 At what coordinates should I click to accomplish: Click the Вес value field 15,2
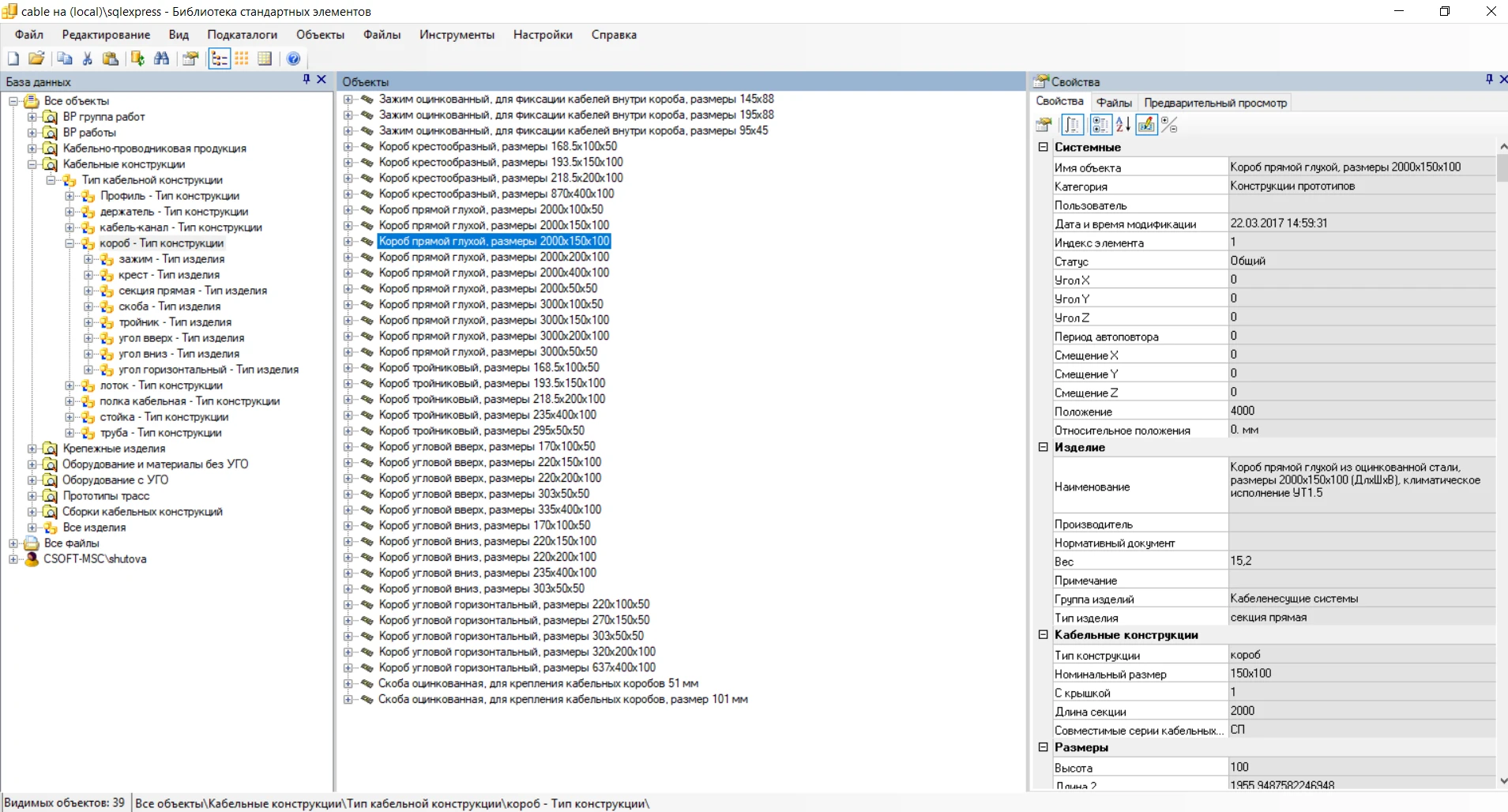coord(1360,561)
